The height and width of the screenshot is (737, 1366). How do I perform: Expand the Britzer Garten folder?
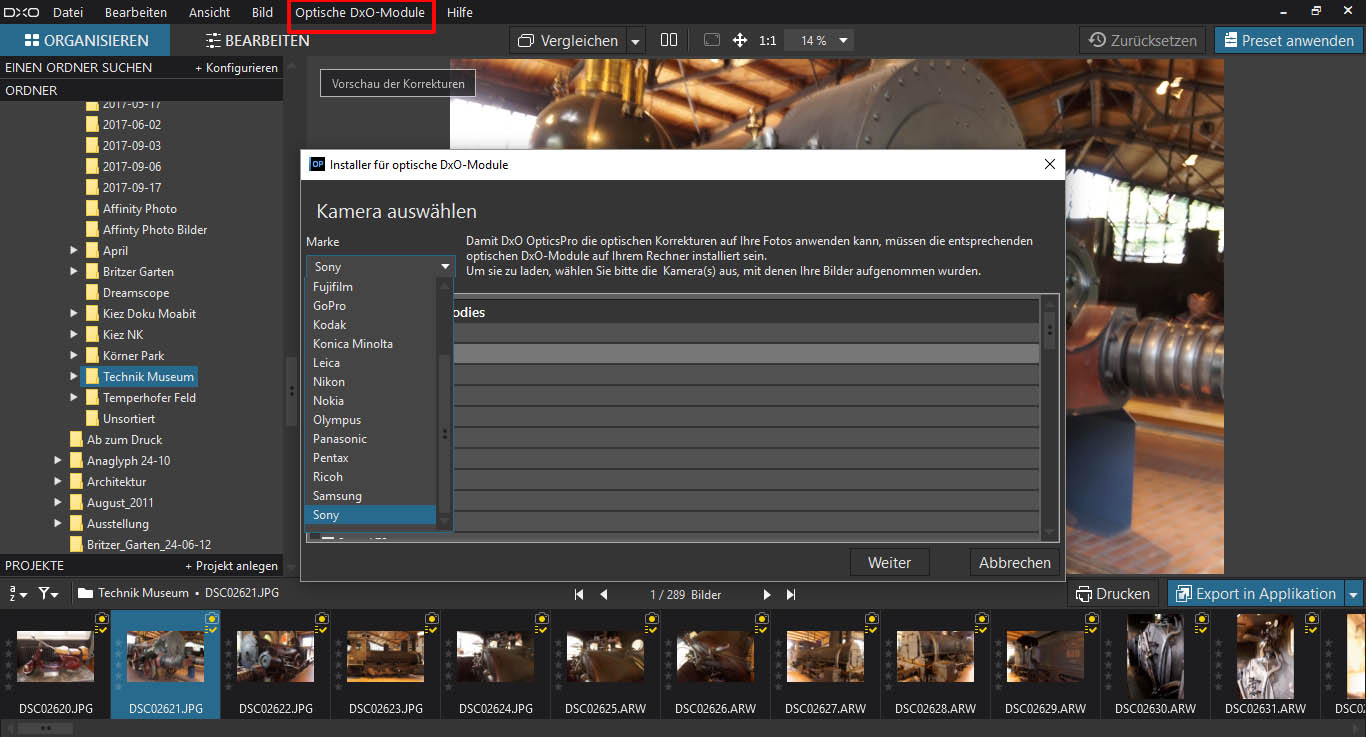[74, 271]
